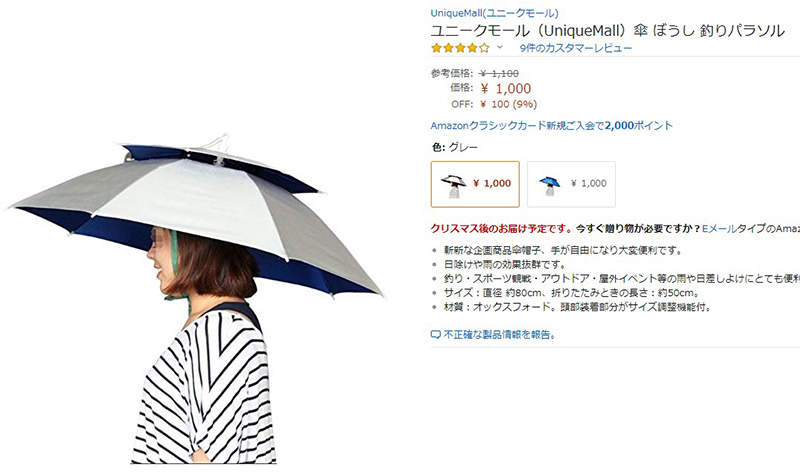Image resolution: width=800 pixels, height=476 pixels.
Task: Click the speech bubble report icon
Action: (435, 335)
